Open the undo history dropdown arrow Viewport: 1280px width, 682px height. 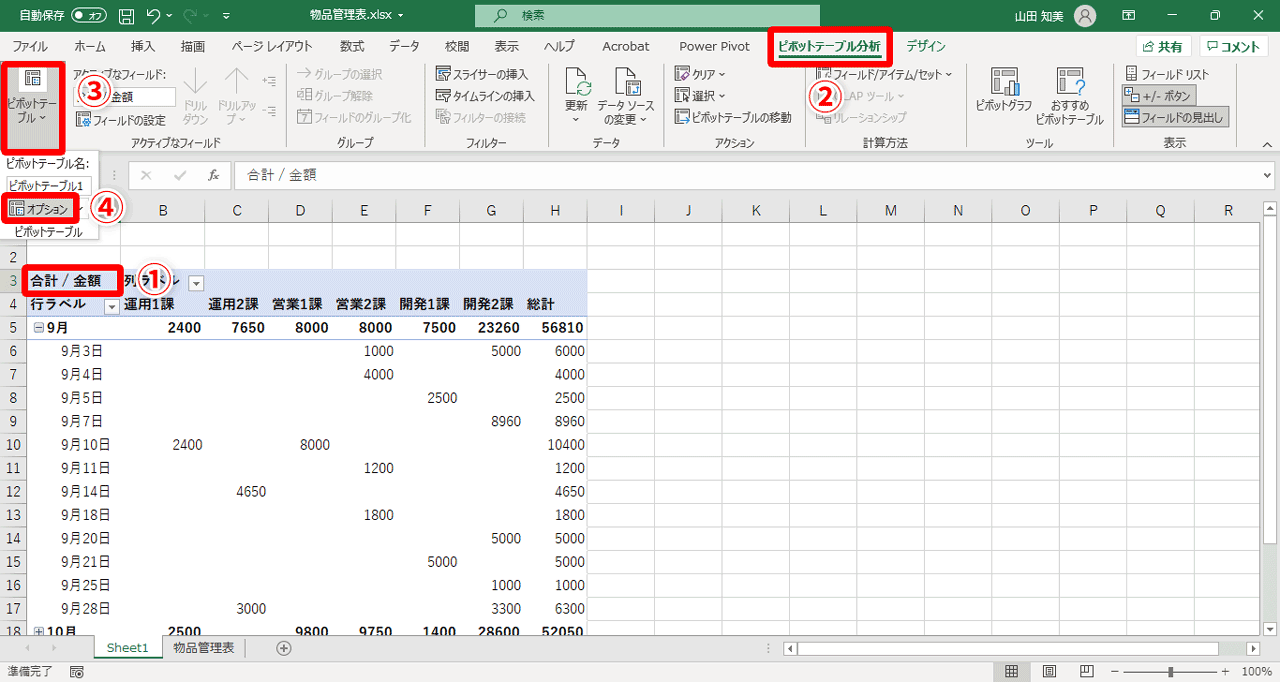click(x=171, y=16)
